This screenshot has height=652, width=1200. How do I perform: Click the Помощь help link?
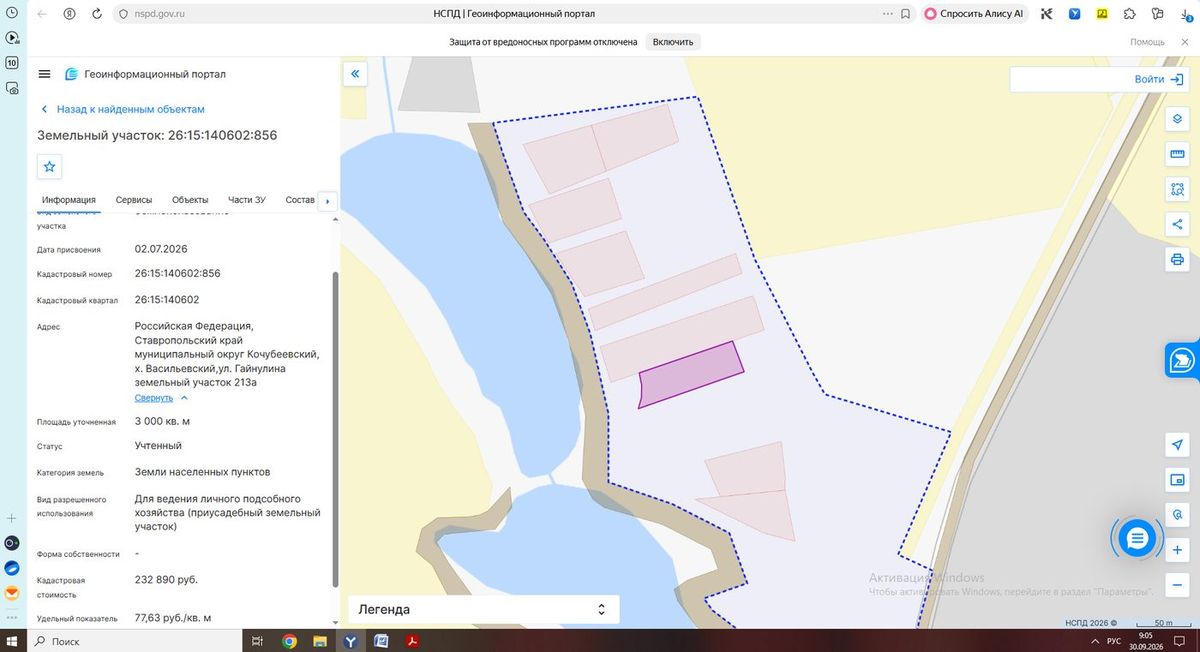pyautogui.click(x=1147, y=42)
